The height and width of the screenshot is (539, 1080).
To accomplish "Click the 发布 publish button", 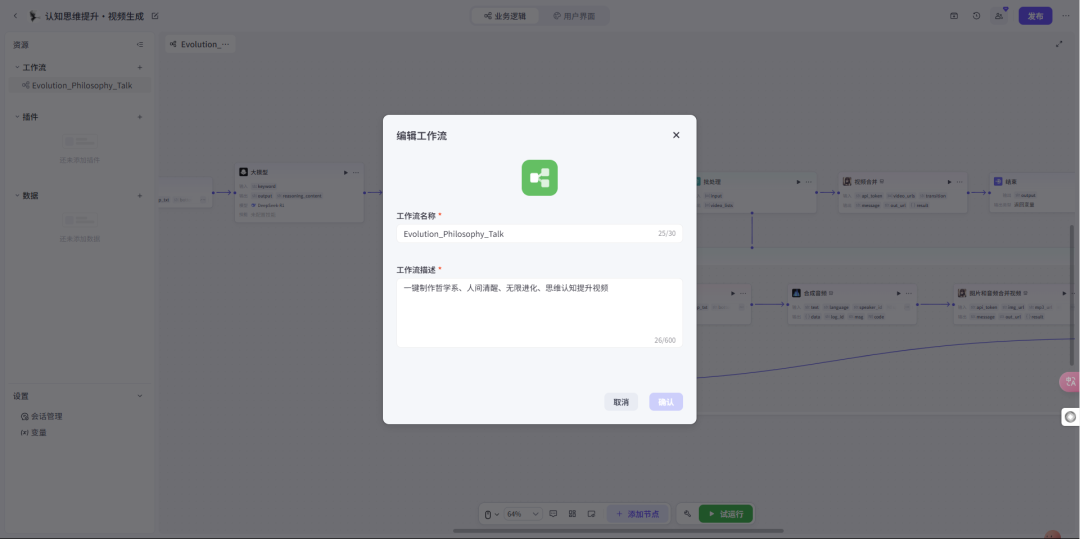I will [1035, 16].
